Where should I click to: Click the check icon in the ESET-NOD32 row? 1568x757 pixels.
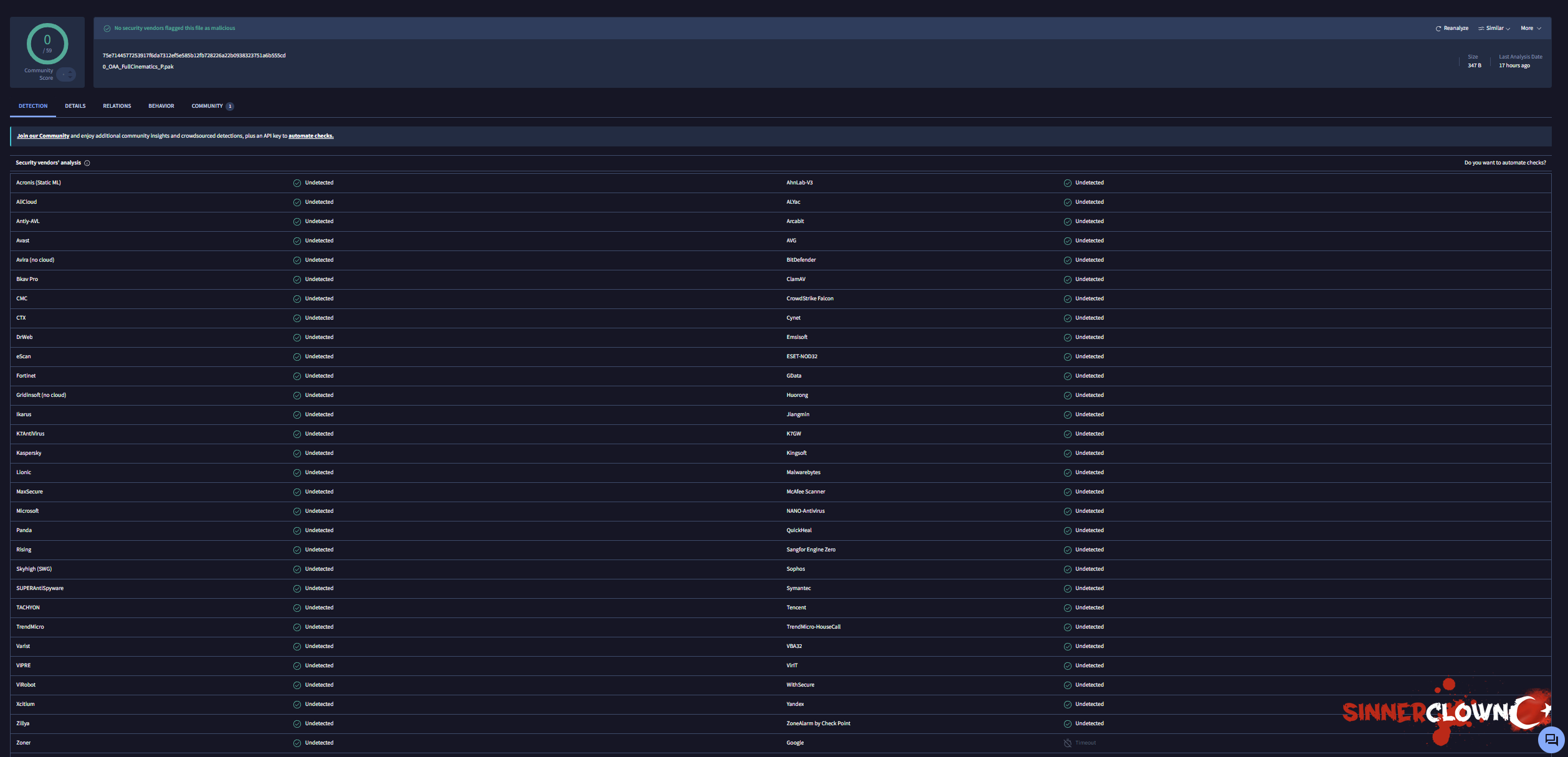1068,357
